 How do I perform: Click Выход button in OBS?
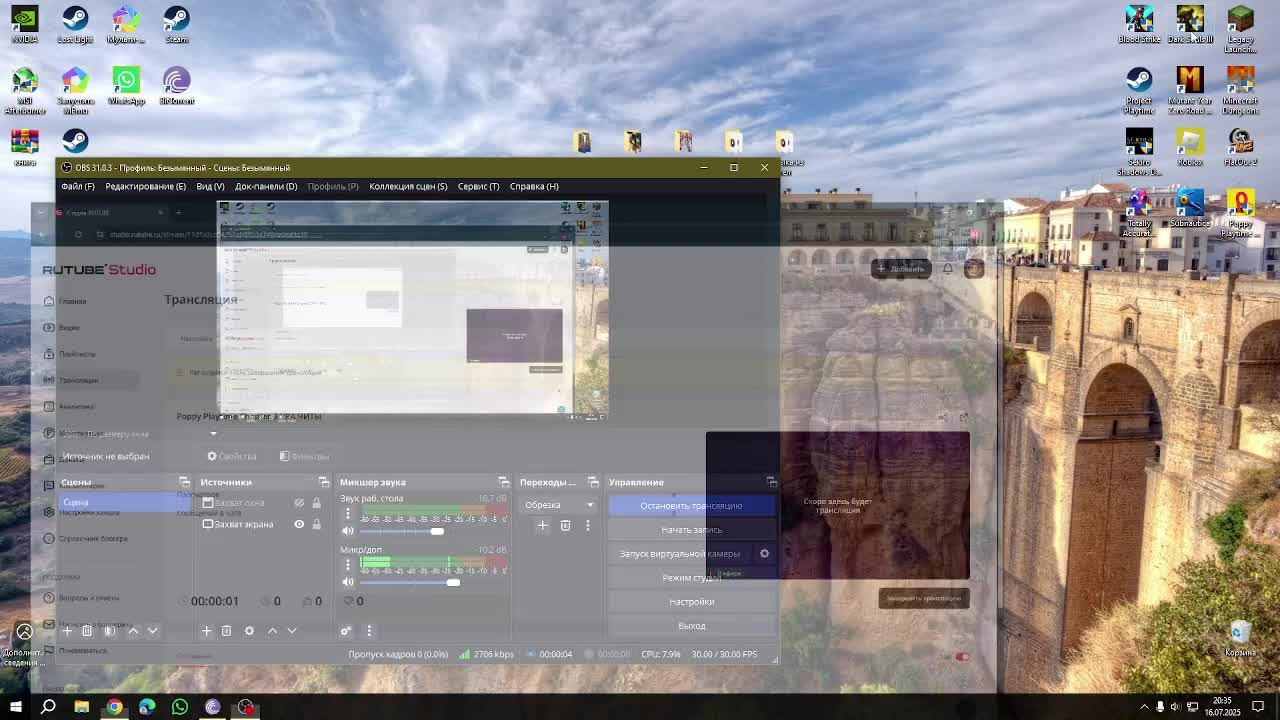[x=691, y=626]
